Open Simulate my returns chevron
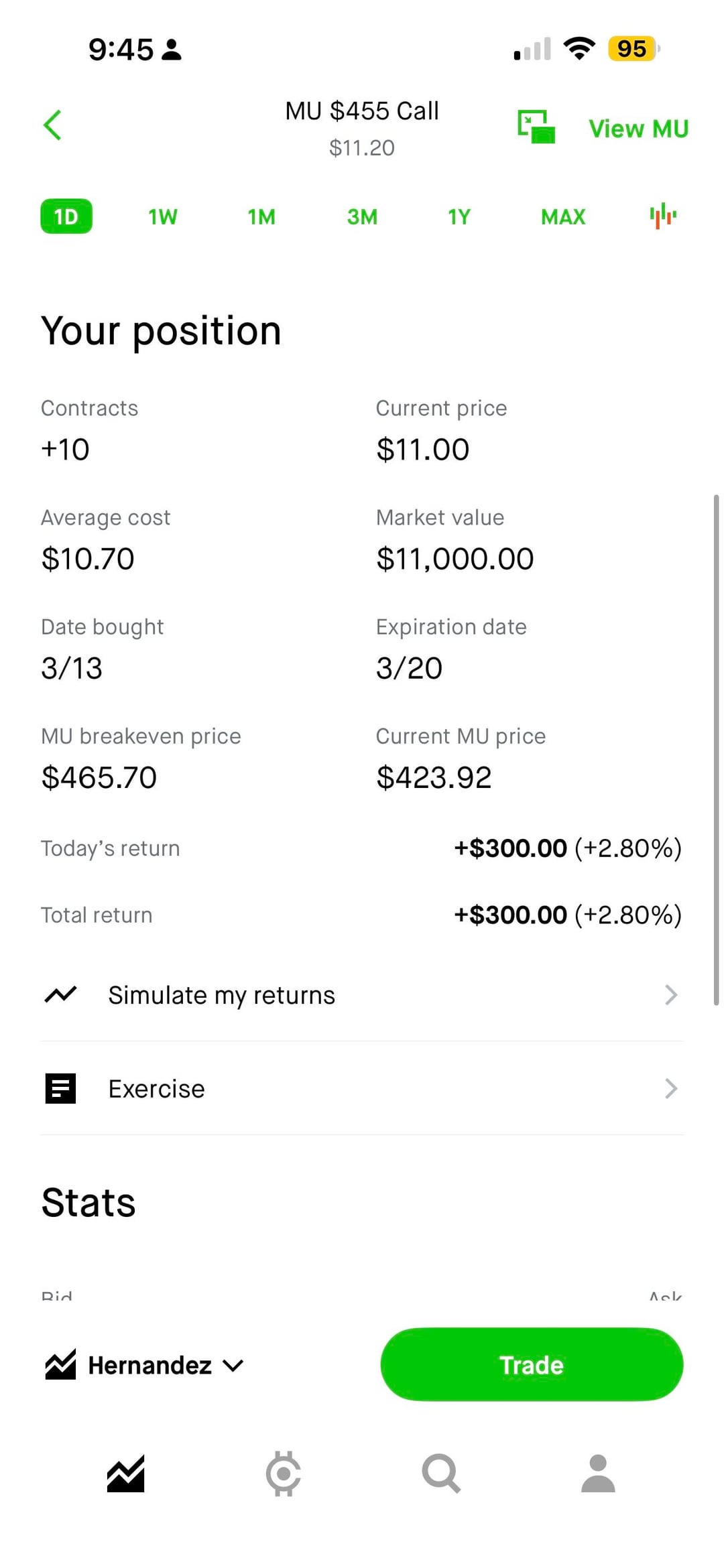 coord(670,994)
